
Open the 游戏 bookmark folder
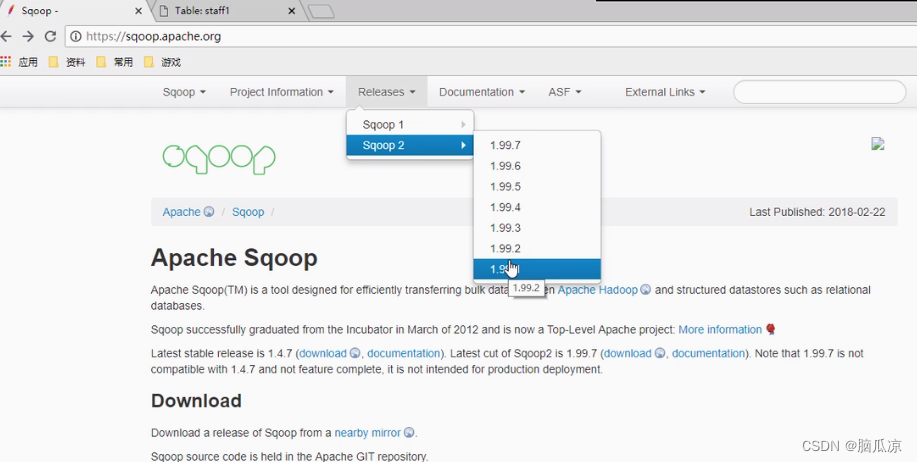click(163, 62)
